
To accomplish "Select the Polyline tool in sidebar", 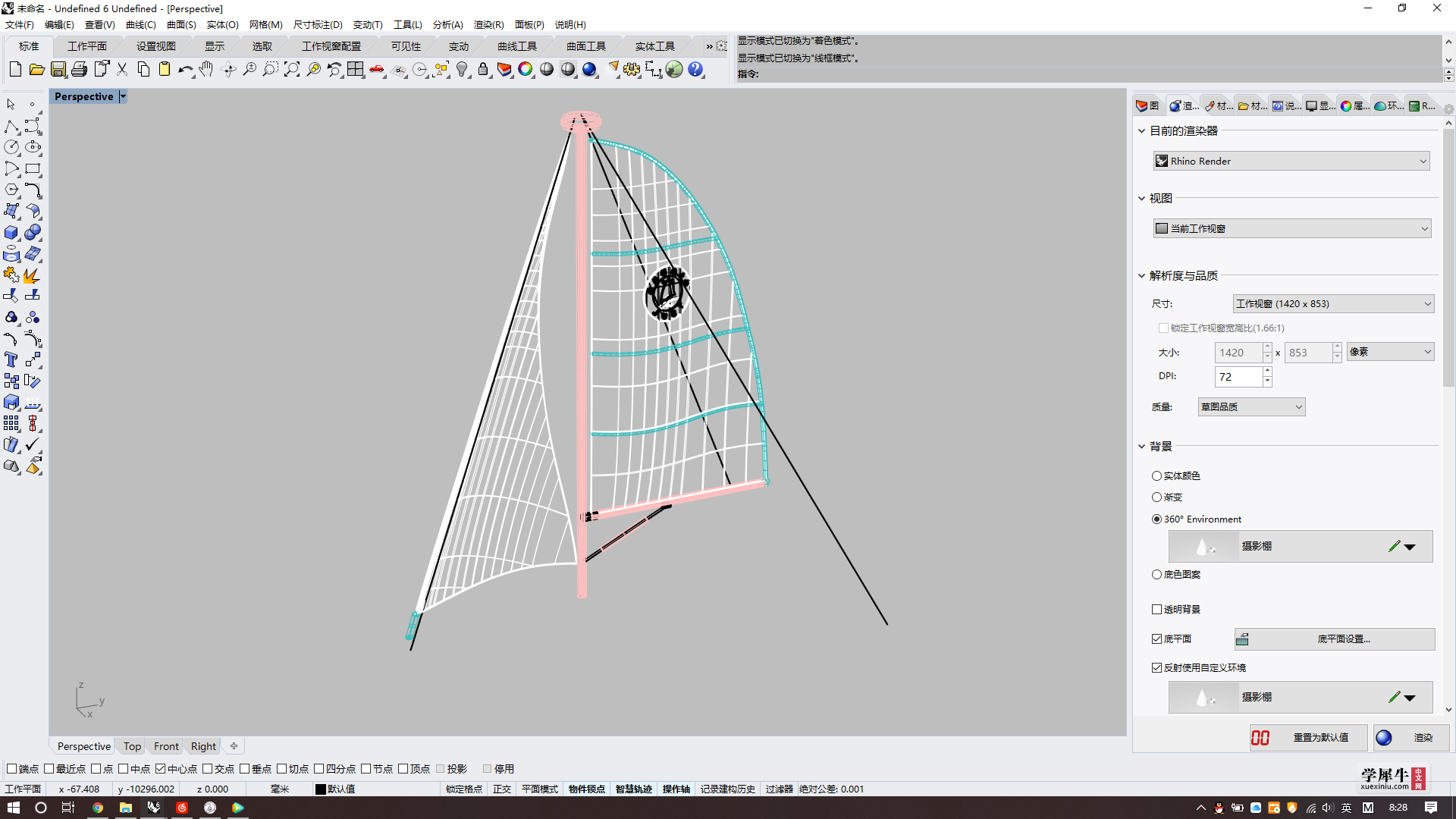I will coord(11,126).
